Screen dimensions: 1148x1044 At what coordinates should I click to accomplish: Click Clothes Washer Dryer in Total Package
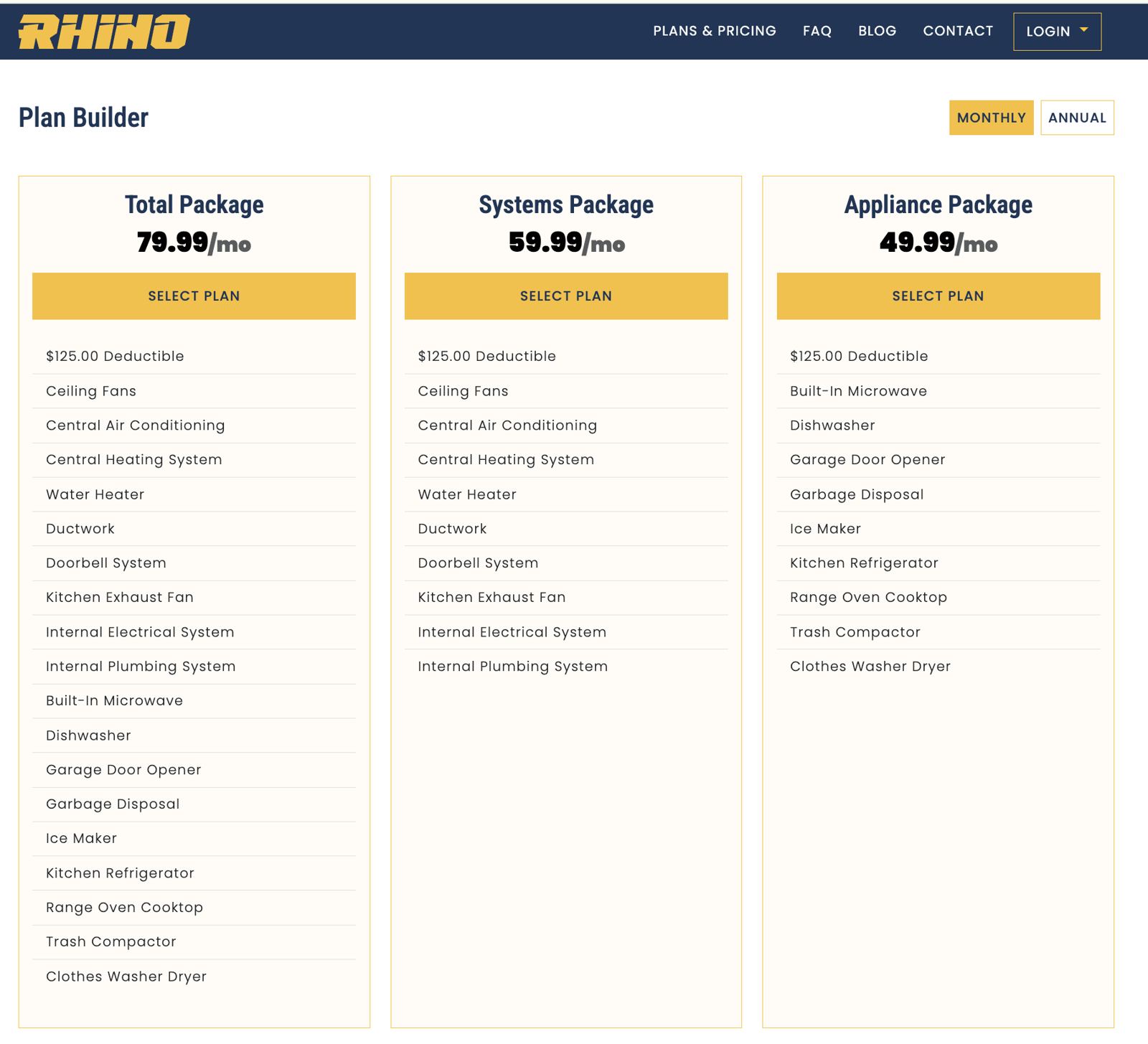194,977
